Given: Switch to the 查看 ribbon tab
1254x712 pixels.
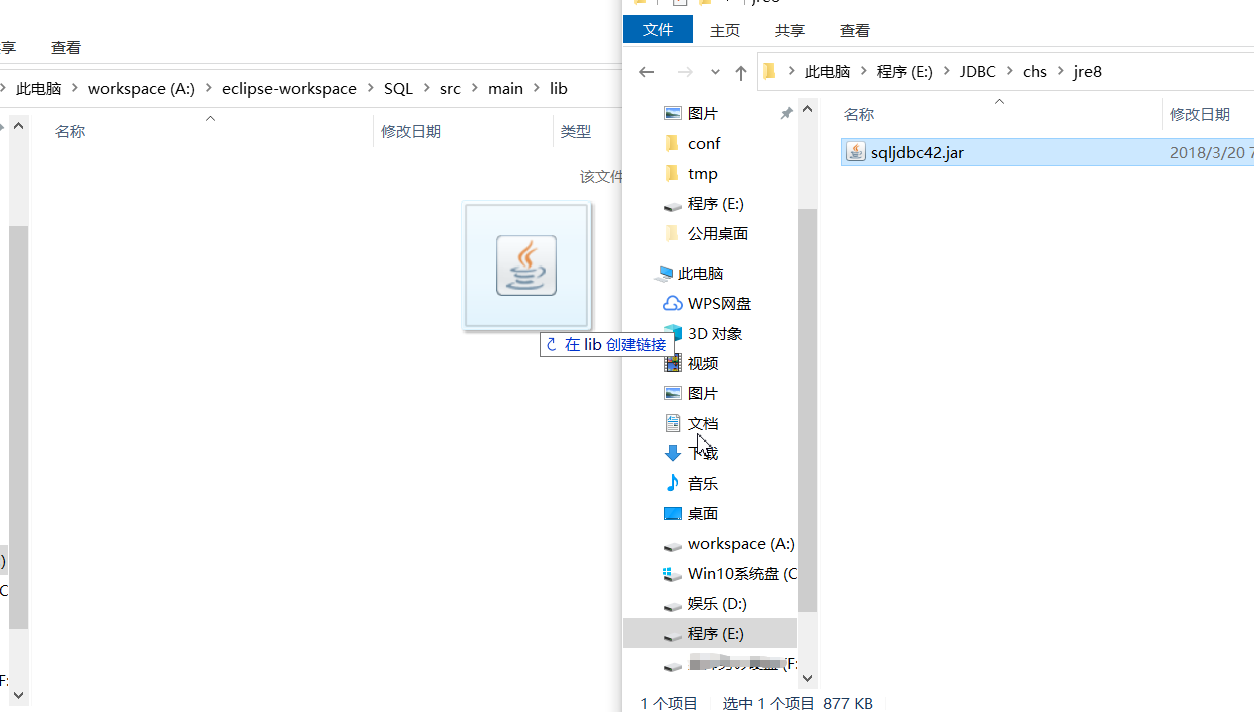Looking at the screenshot, I should (x=854, y=30).
